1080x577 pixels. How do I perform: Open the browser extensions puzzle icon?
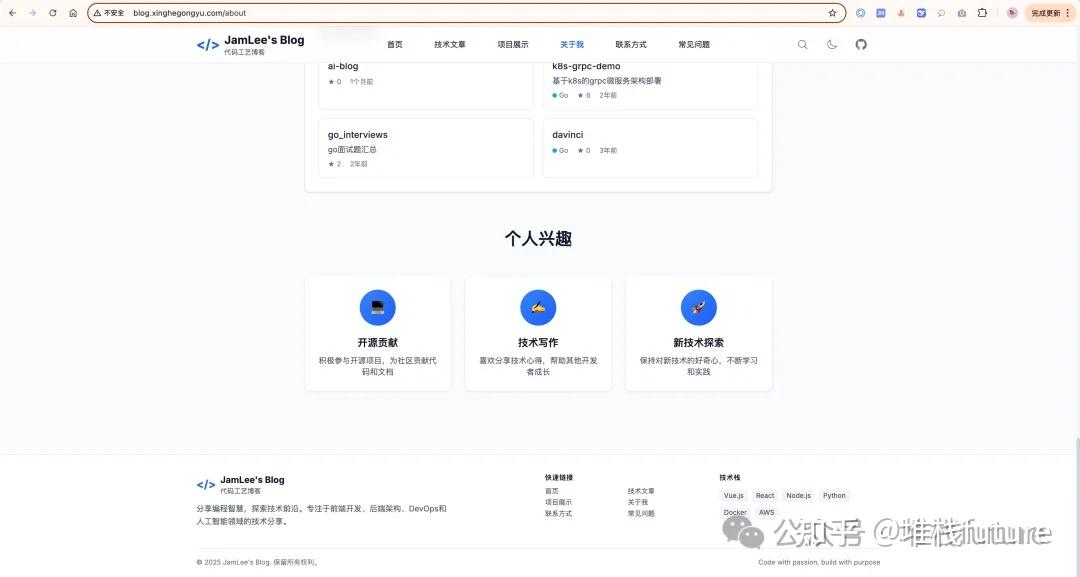click(x=982, y=13)
